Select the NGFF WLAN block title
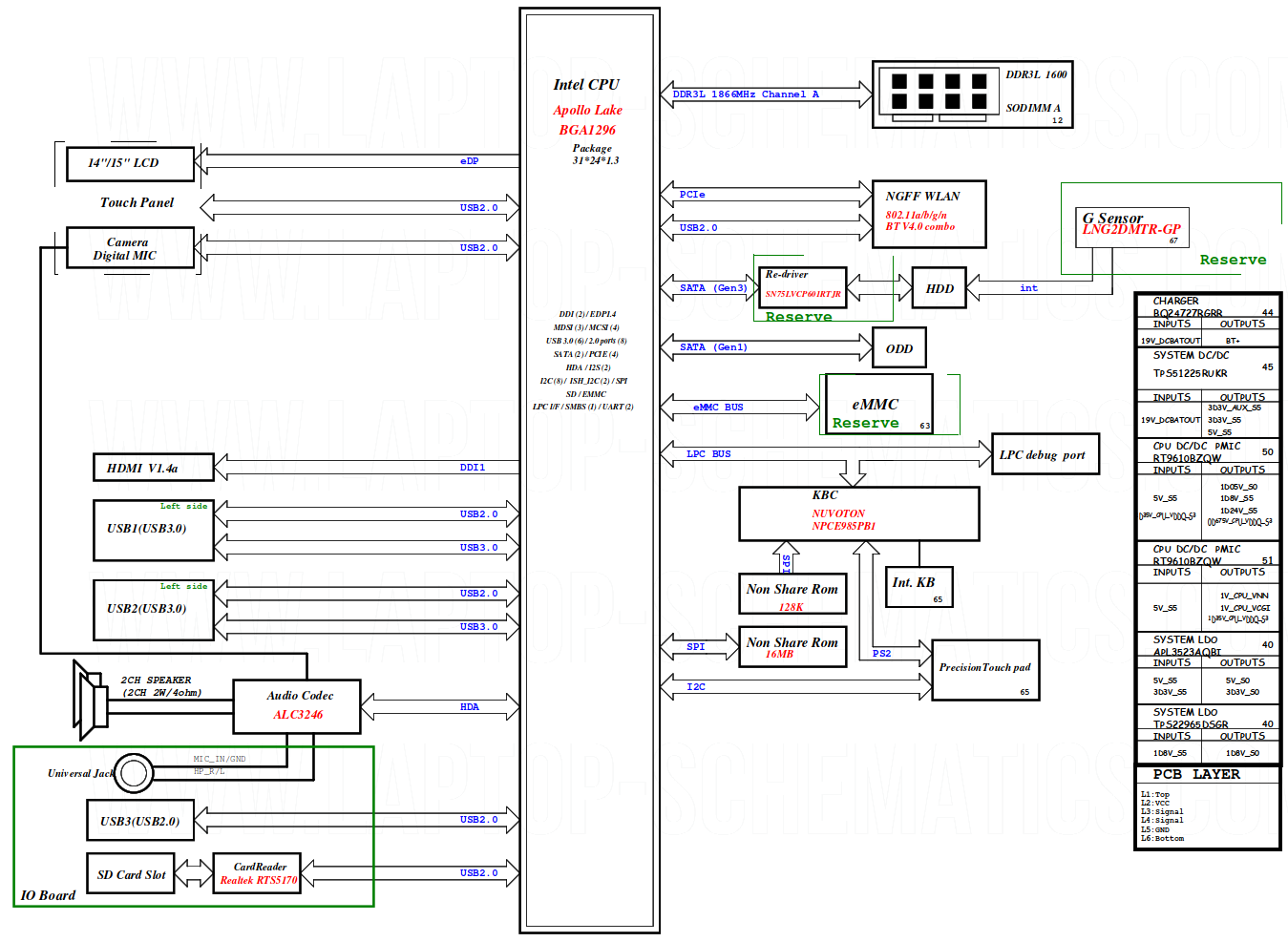1288x942 pixels. 922,196
